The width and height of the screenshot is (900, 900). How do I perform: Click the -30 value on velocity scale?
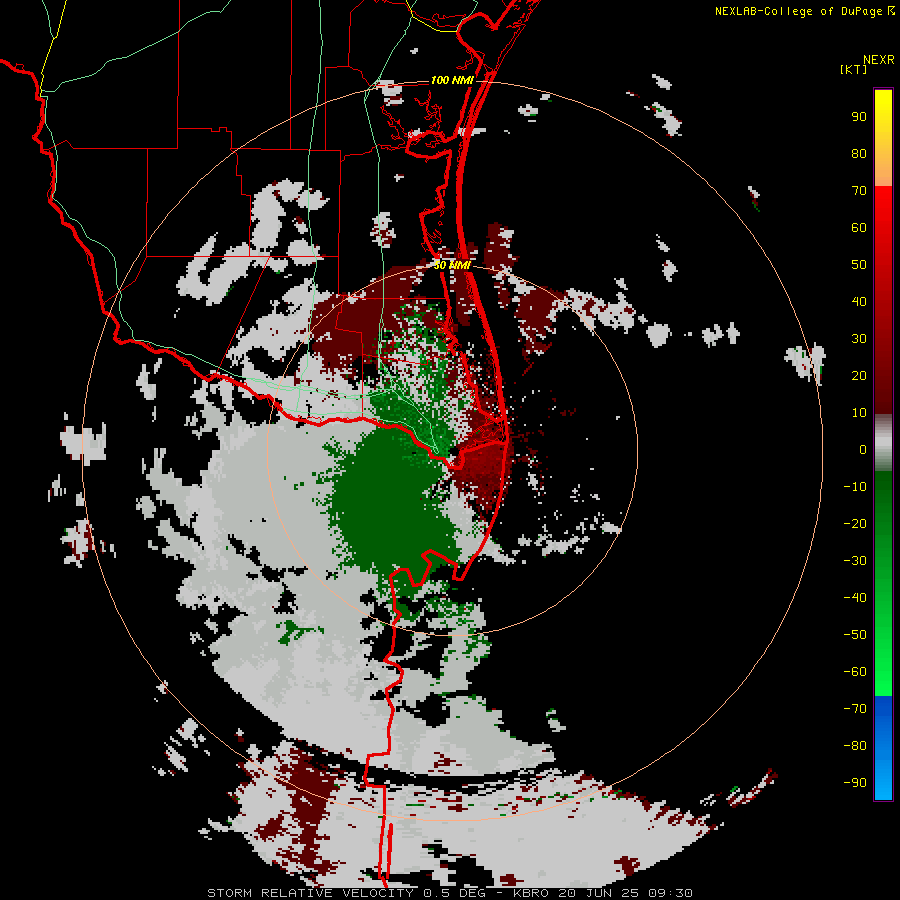coord(855,561)
